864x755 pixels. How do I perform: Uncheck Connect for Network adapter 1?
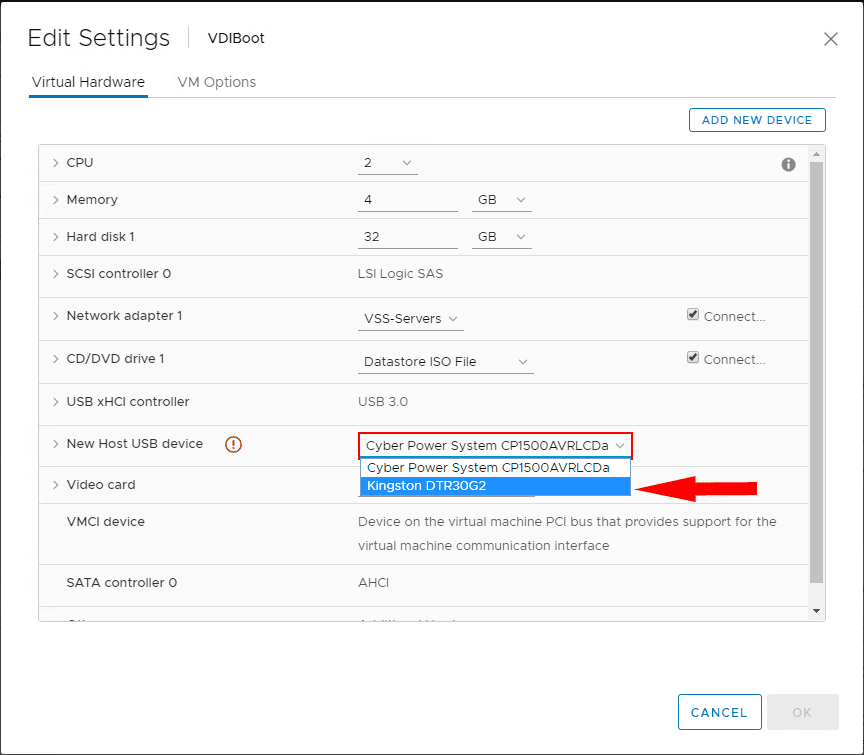[x=693, y=314]
